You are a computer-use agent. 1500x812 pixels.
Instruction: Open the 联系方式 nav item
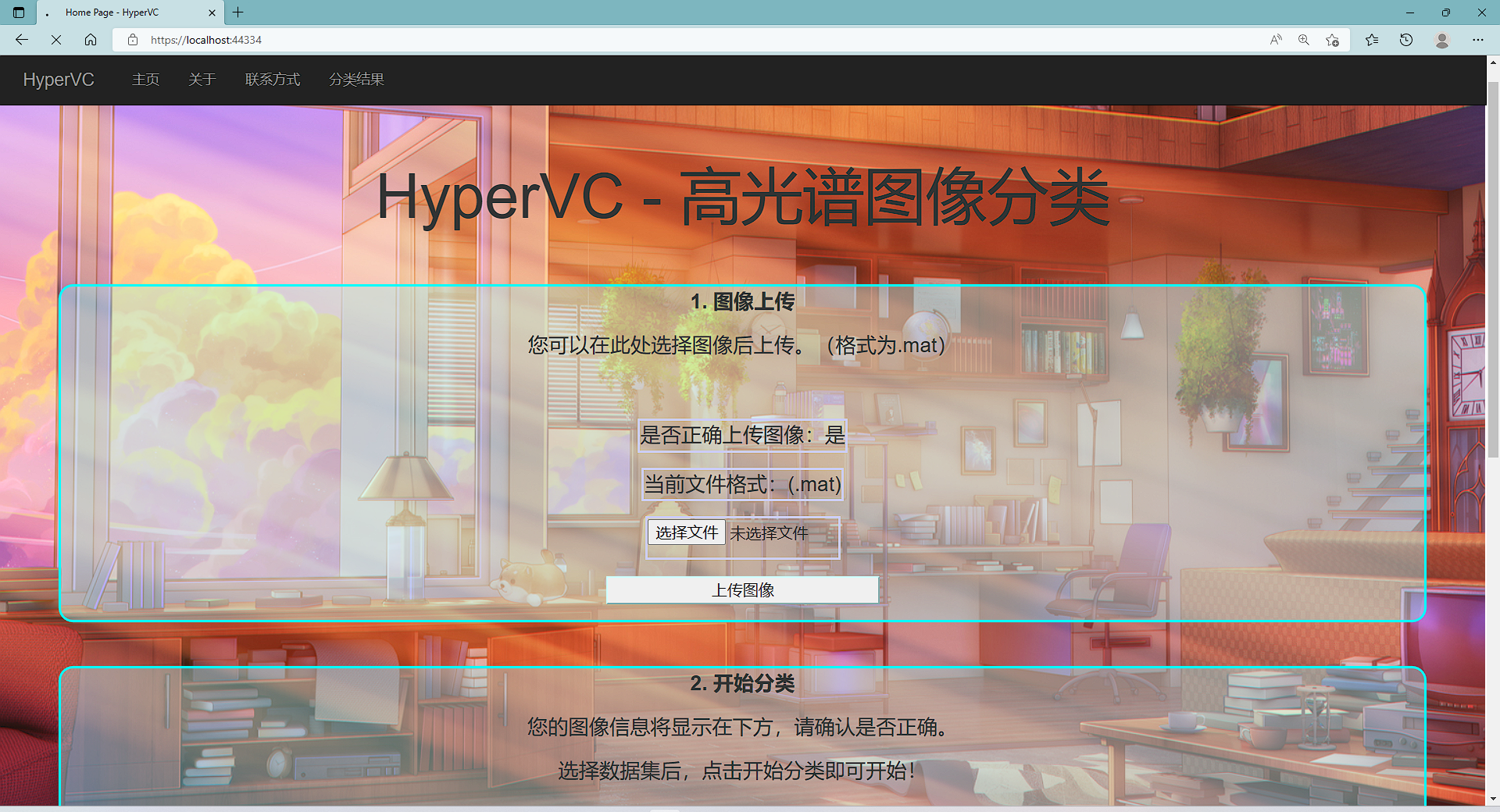[273, 80]
